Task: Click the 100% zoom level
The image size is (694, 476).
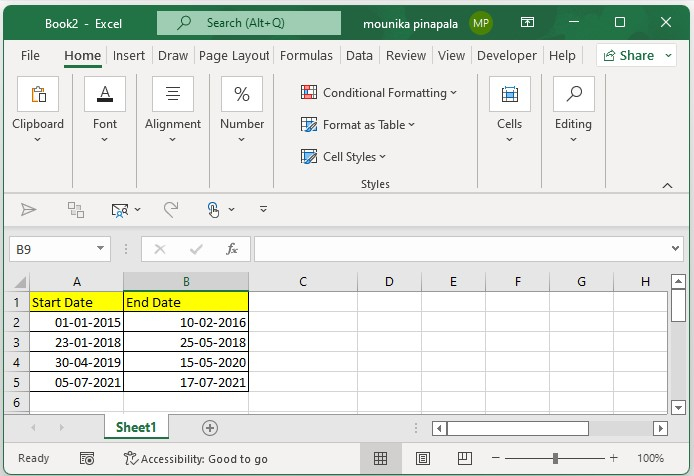Action: pyautogui.click(x=651, y=458)
